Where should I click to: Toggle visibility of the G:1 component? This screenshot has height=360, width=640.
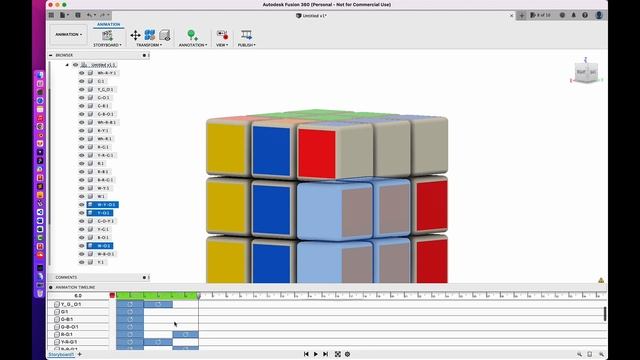tap(82, 81)
